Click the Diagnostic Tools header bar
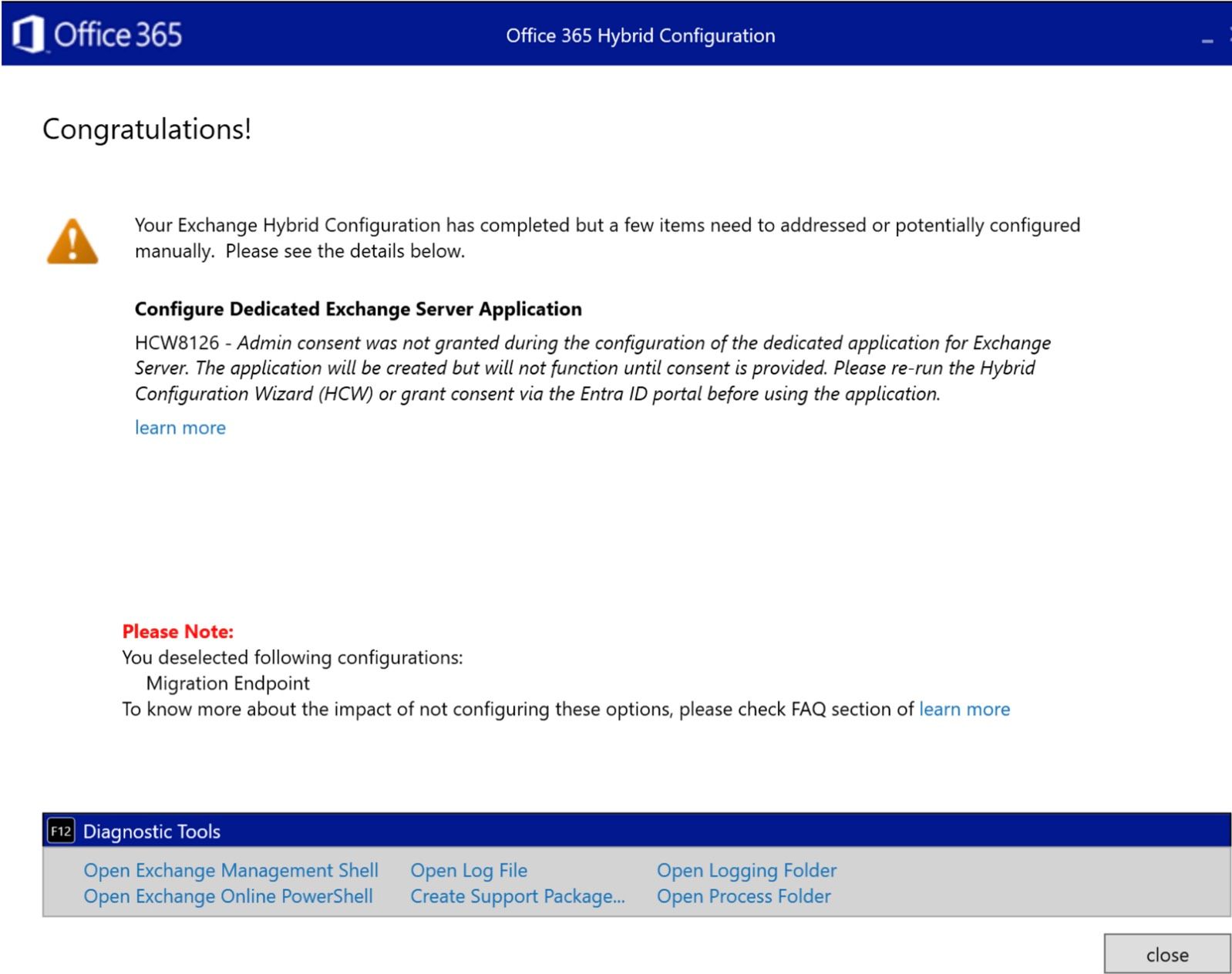Image resolution: width=1232 pixels, height=974 pixels. pos(637,831)
